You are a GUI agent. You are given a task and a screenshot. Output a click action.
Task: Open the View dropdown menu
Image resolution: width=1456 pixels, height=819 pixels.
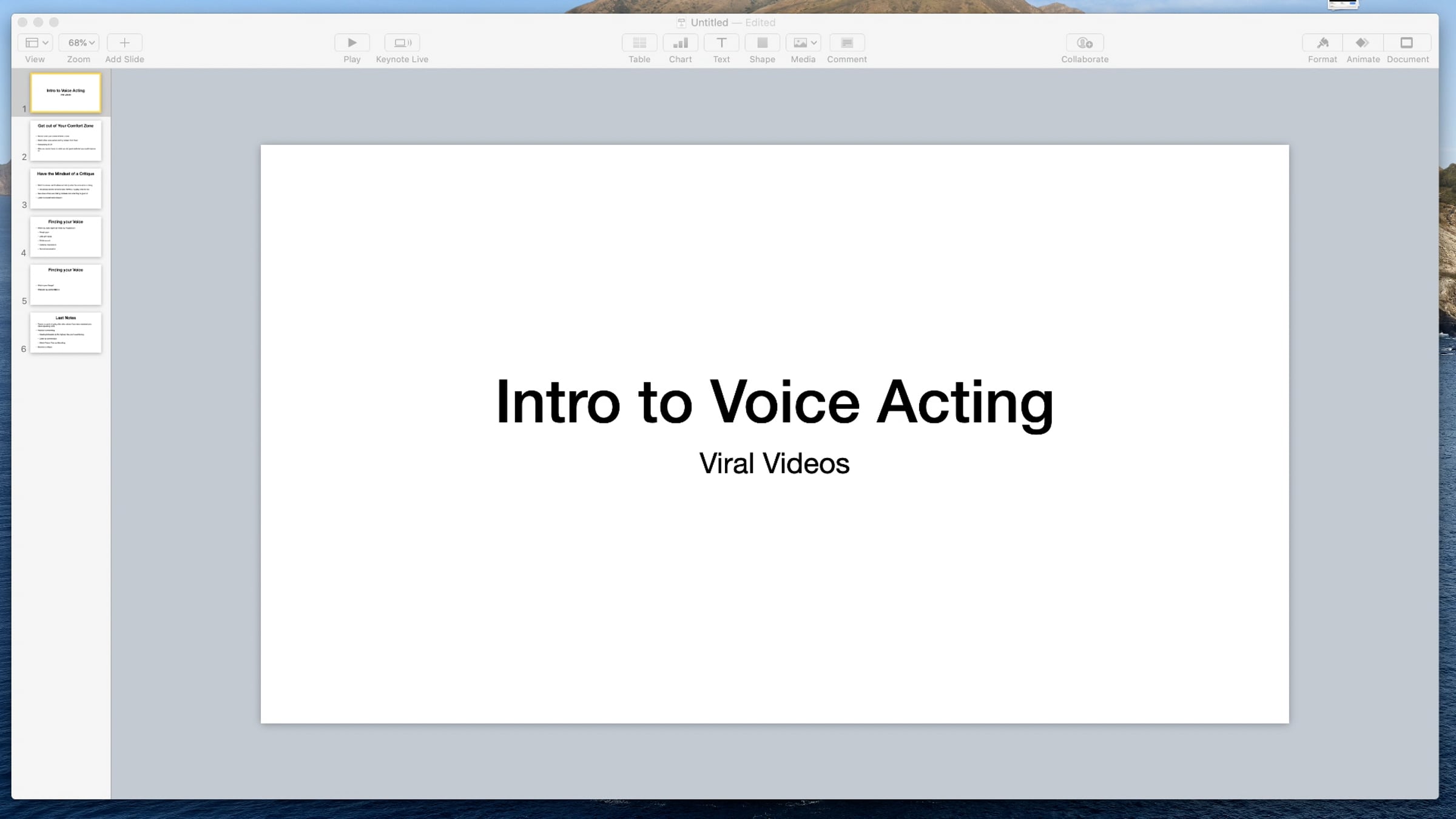(x=36, y=42)
